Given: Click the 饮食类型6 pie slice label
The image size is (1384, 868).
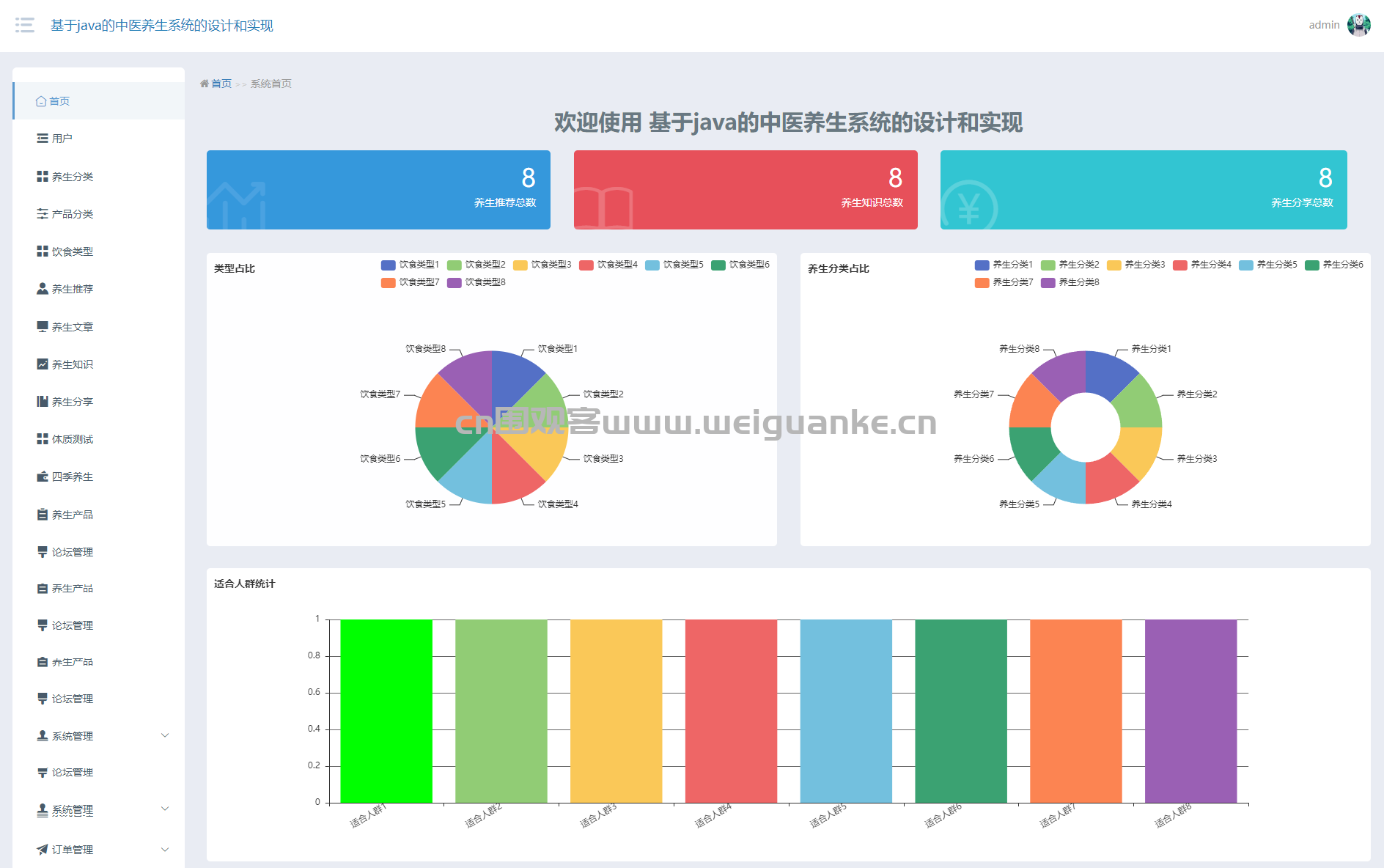Looking at the screenshot, I should point(380,459).
